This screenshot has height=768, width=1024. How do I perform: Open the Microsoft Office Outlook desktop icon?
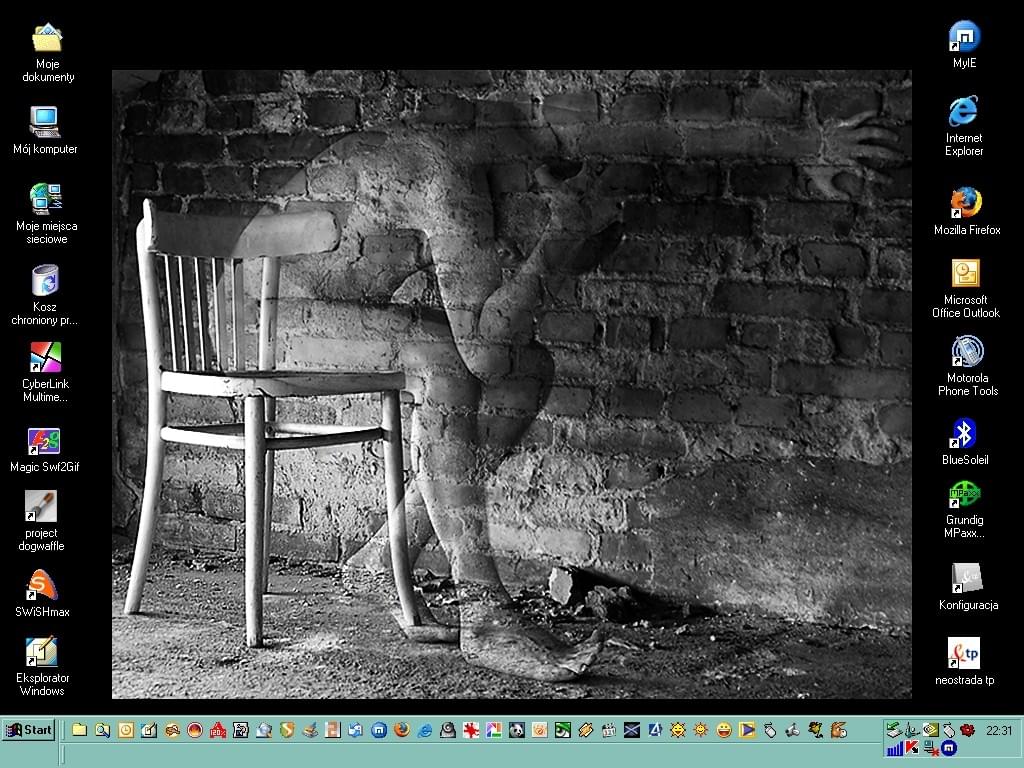coord(966,289)
